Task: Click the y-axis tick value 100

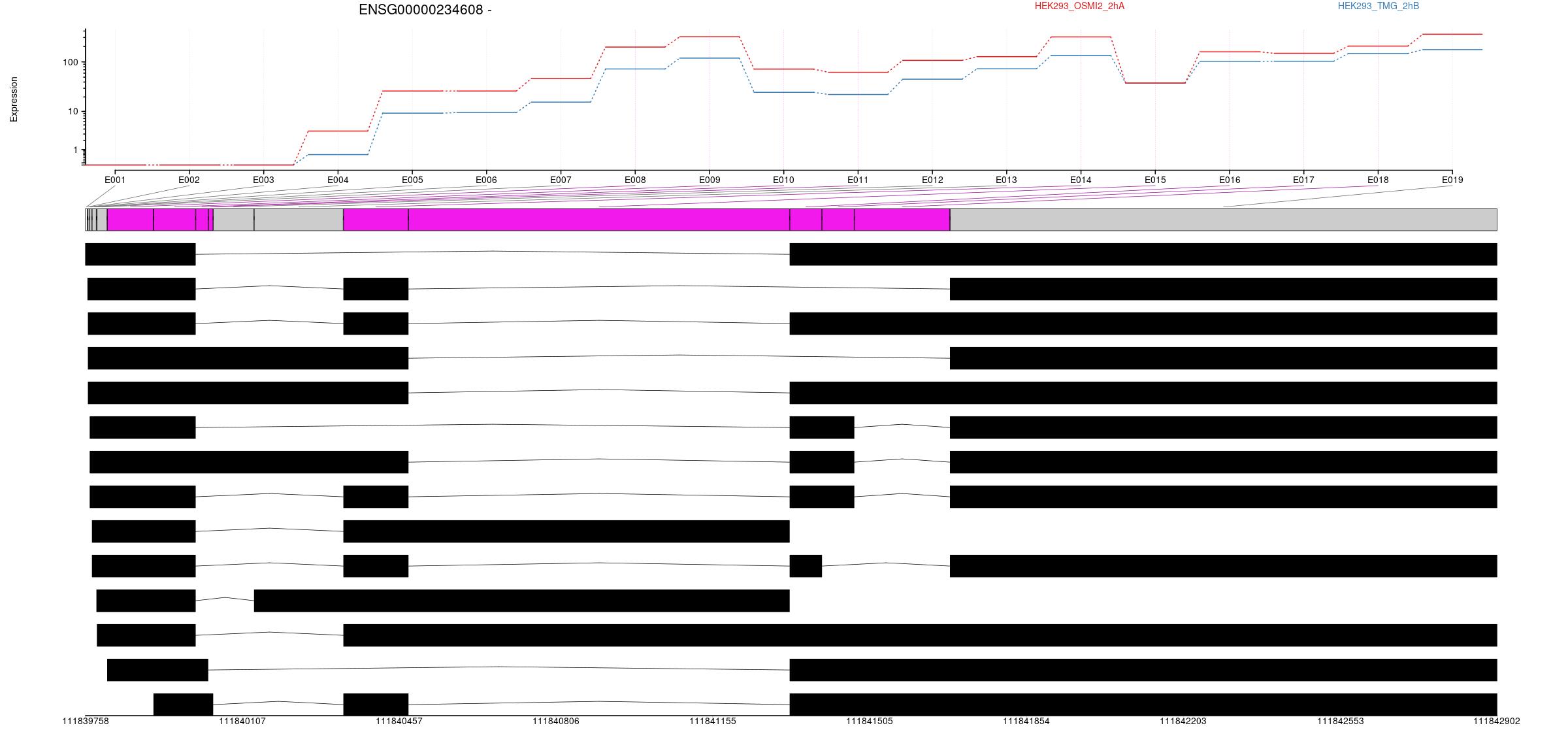Action: click(x=71, y=63)
